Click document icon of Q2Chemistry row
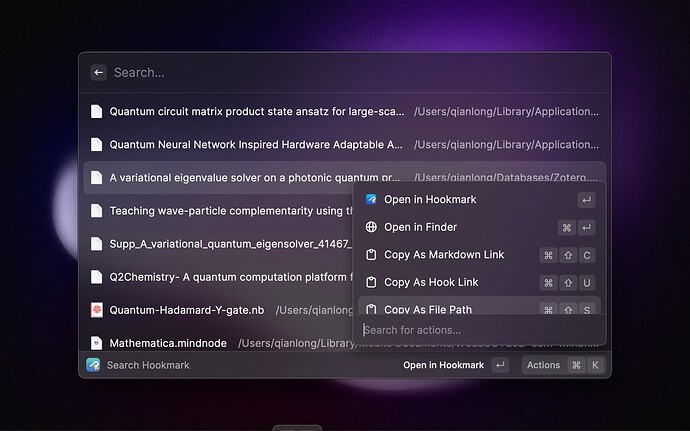Screen dimensions: 690x431 96,277
